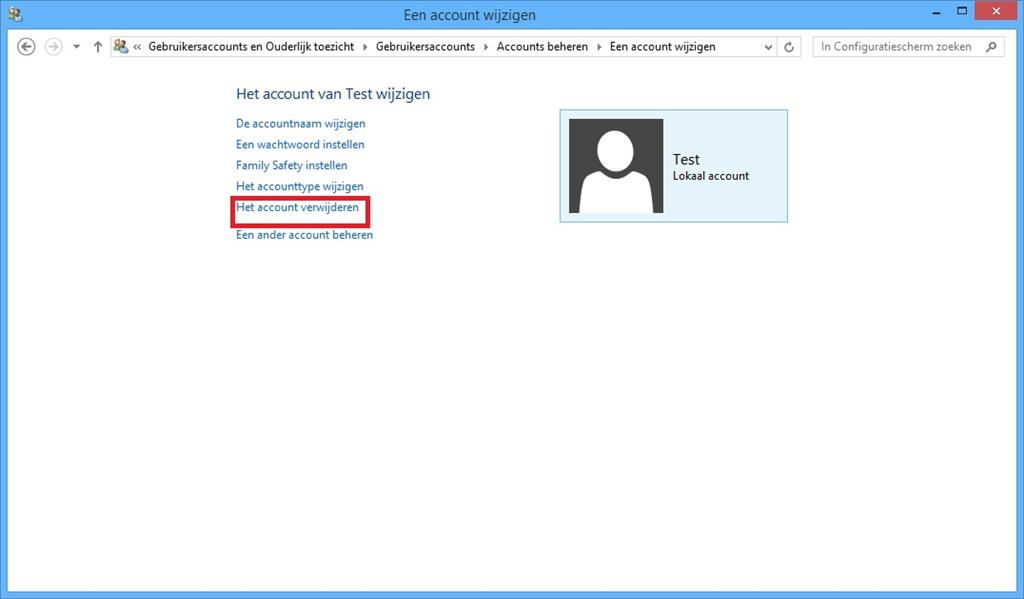Click the user accounts icon in address bar
The width and height of the screenshot is (1024, 599).
click(x=121, y=46)
